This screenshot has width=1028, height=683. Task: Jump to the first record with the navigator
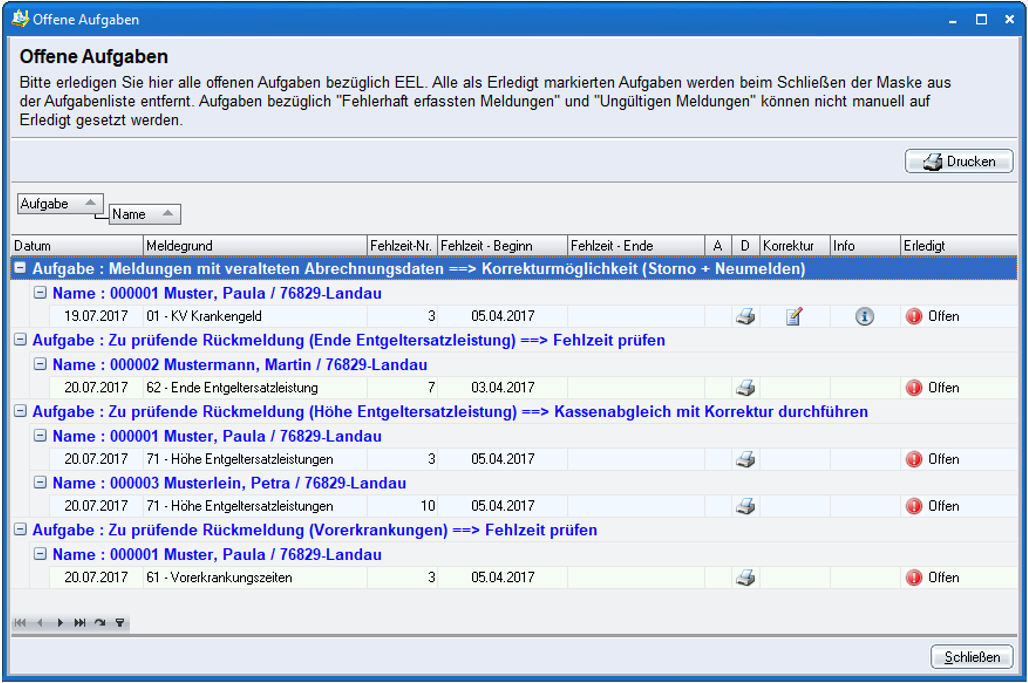(20, 623)
